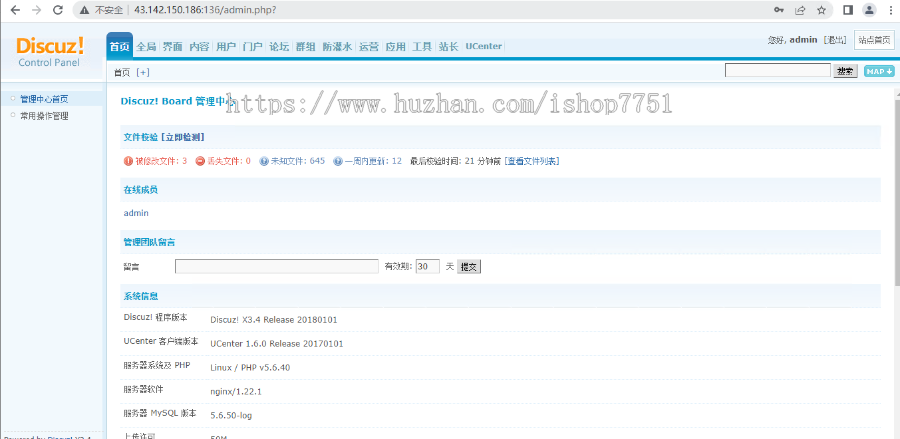Click the 有效期 days field
Image resolution: width=900 pixels, height=439 pixels.
(428, 267)
